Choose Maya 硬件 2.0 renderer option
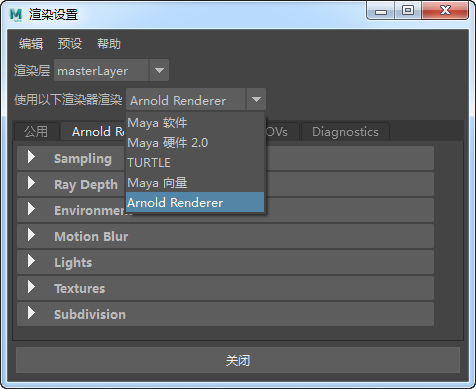The height and width of the screenshot is (389, 476). 195,143
